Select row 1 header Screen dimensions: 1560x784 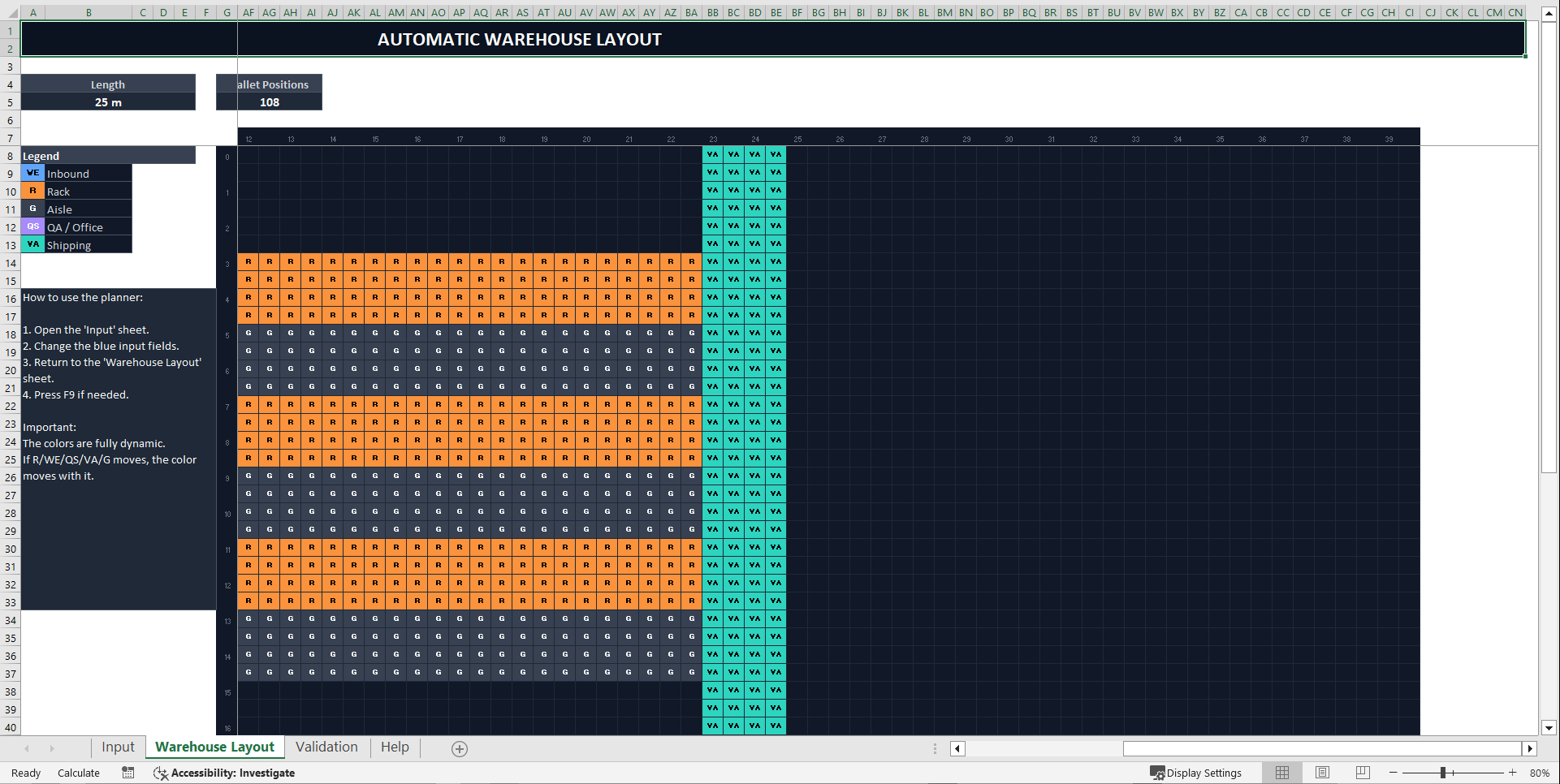coord(10,31)
